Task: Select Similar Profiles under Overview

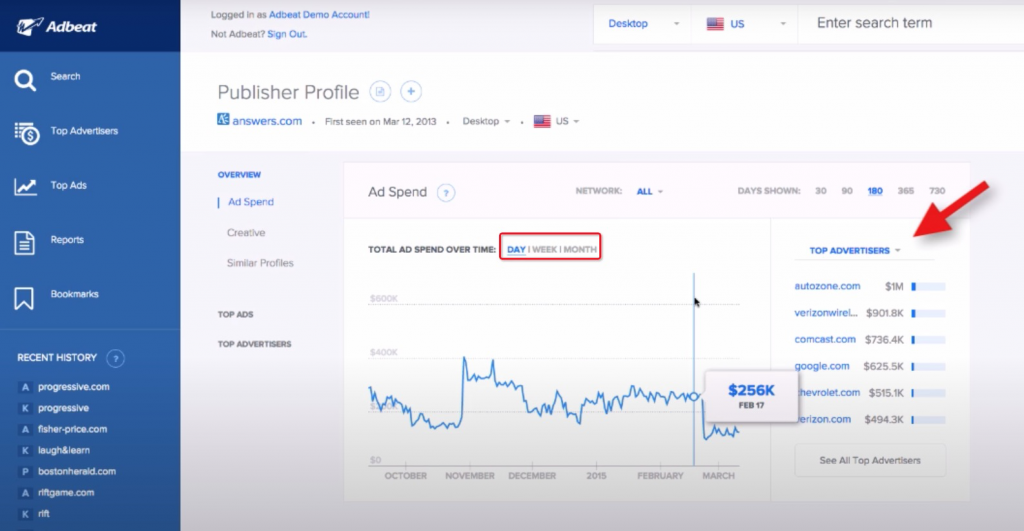Action: click(260, 263)
